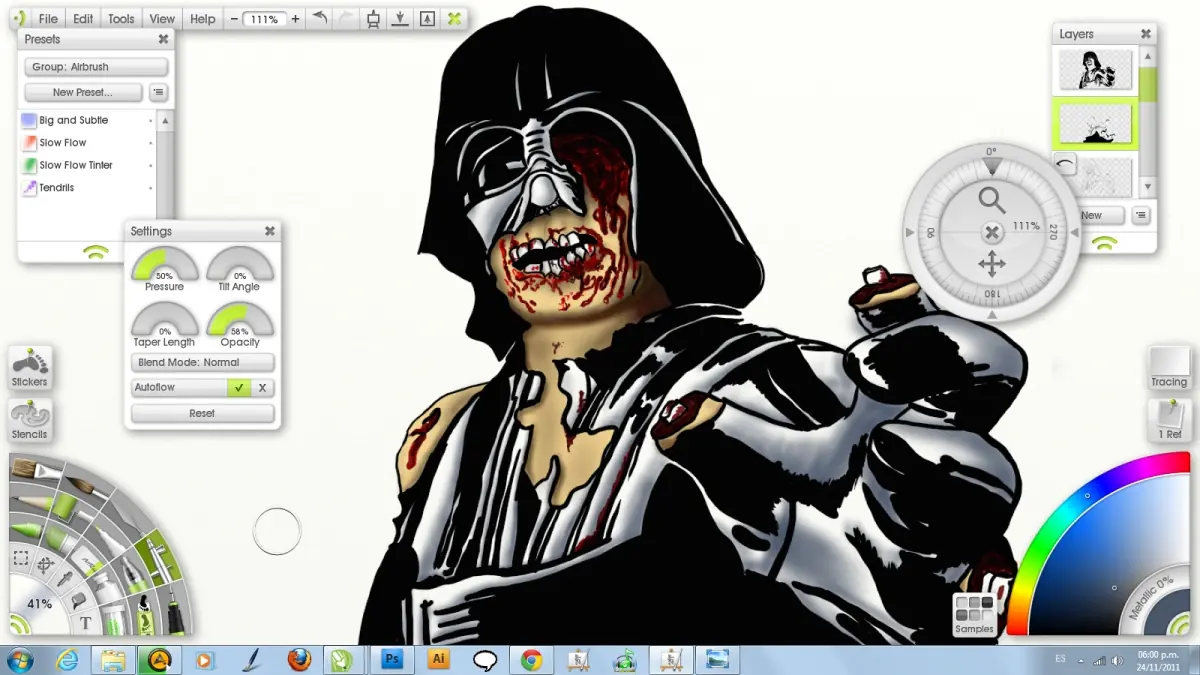Open the Help menu

tap(203, 19)
